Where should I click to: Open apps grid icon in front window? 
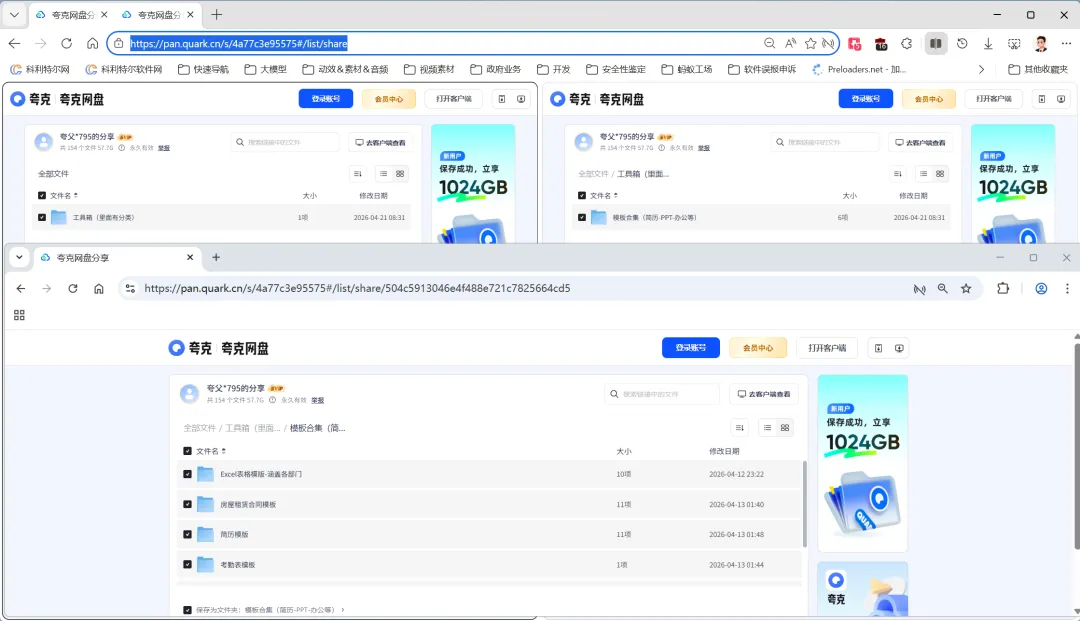coord(19,315)
